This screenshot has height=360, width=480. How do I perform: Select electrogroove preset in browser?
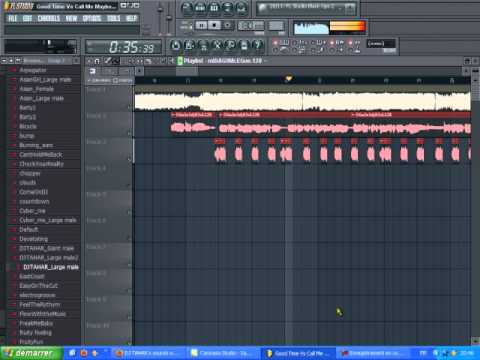pyautogui.click(x=37, y=295)
